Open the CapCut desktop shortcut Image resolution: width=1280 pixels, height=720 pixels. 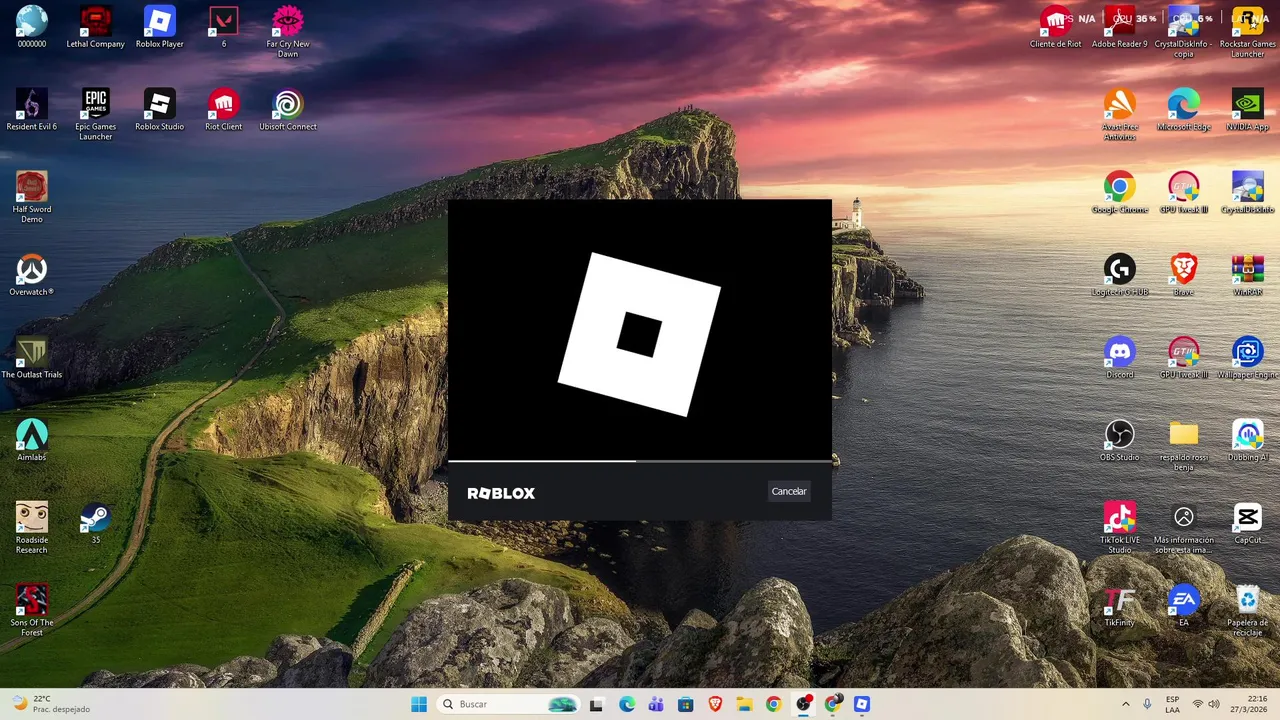1248,523
